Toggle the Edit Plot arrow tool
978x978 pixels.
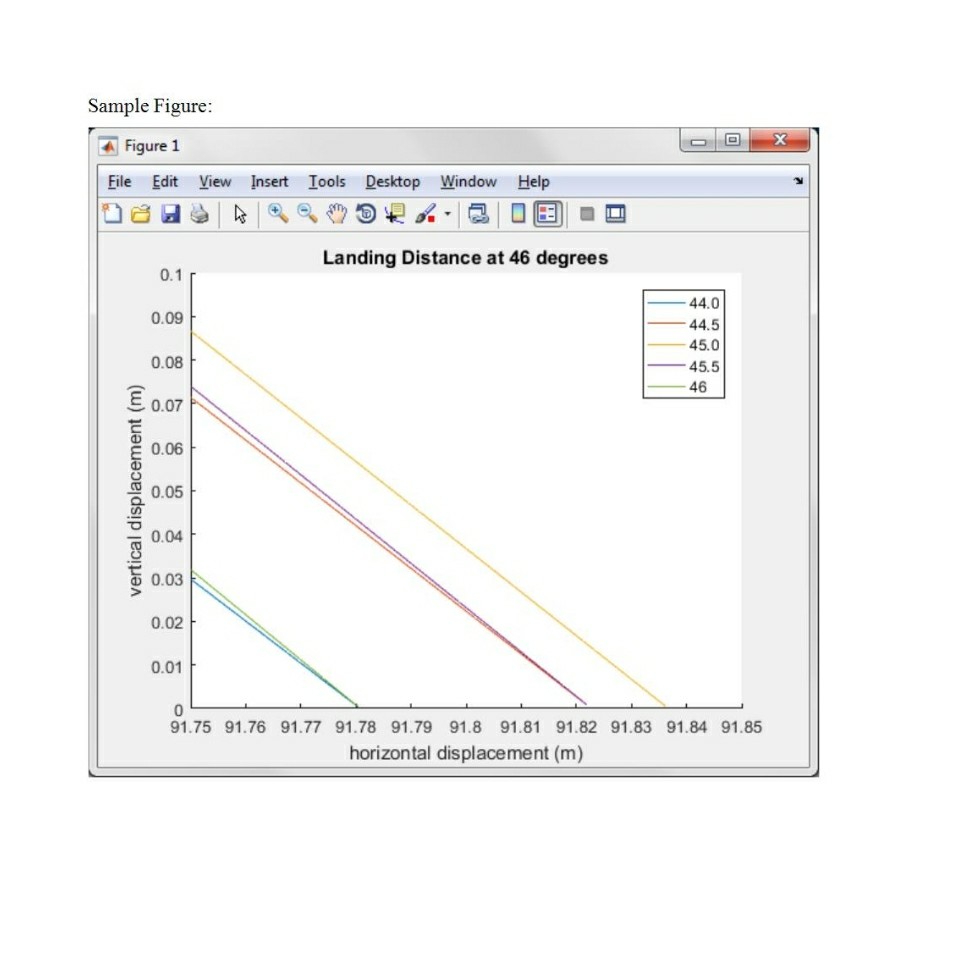pyautogui.click(x=242, y=213)
